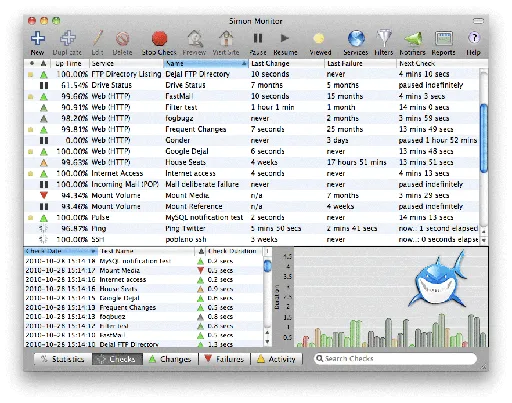Sort by Last Change column header
512x403 pixels.
pyautogui.click(x=287, y=63)
